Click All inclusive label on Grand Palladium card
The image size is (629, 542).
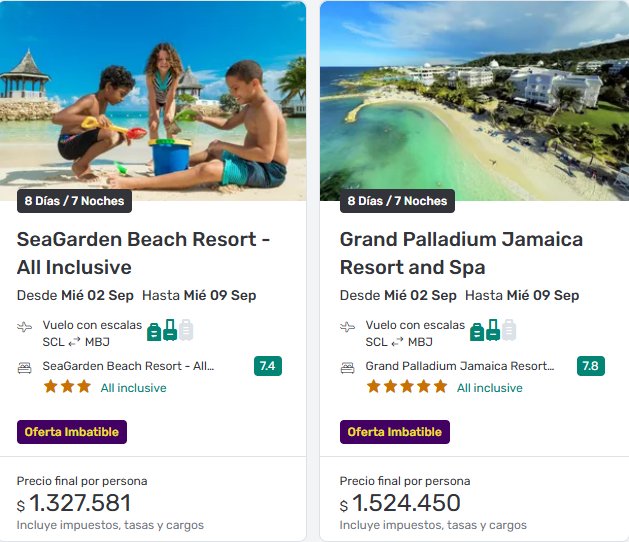click(x=489, y=388)
